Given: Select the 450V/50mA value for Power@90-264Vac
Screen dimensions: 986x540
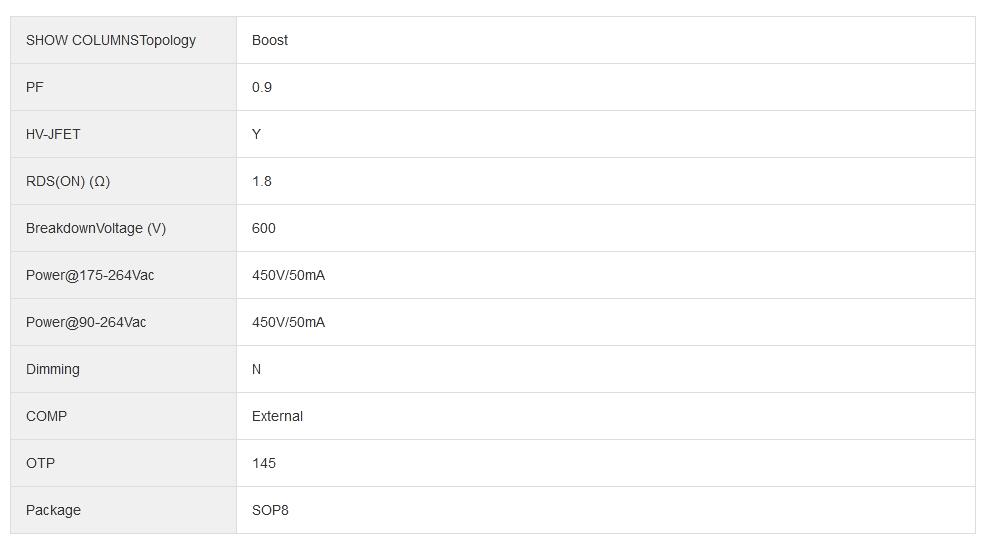Looking at the screenshot, I should (x=288, y=322).
